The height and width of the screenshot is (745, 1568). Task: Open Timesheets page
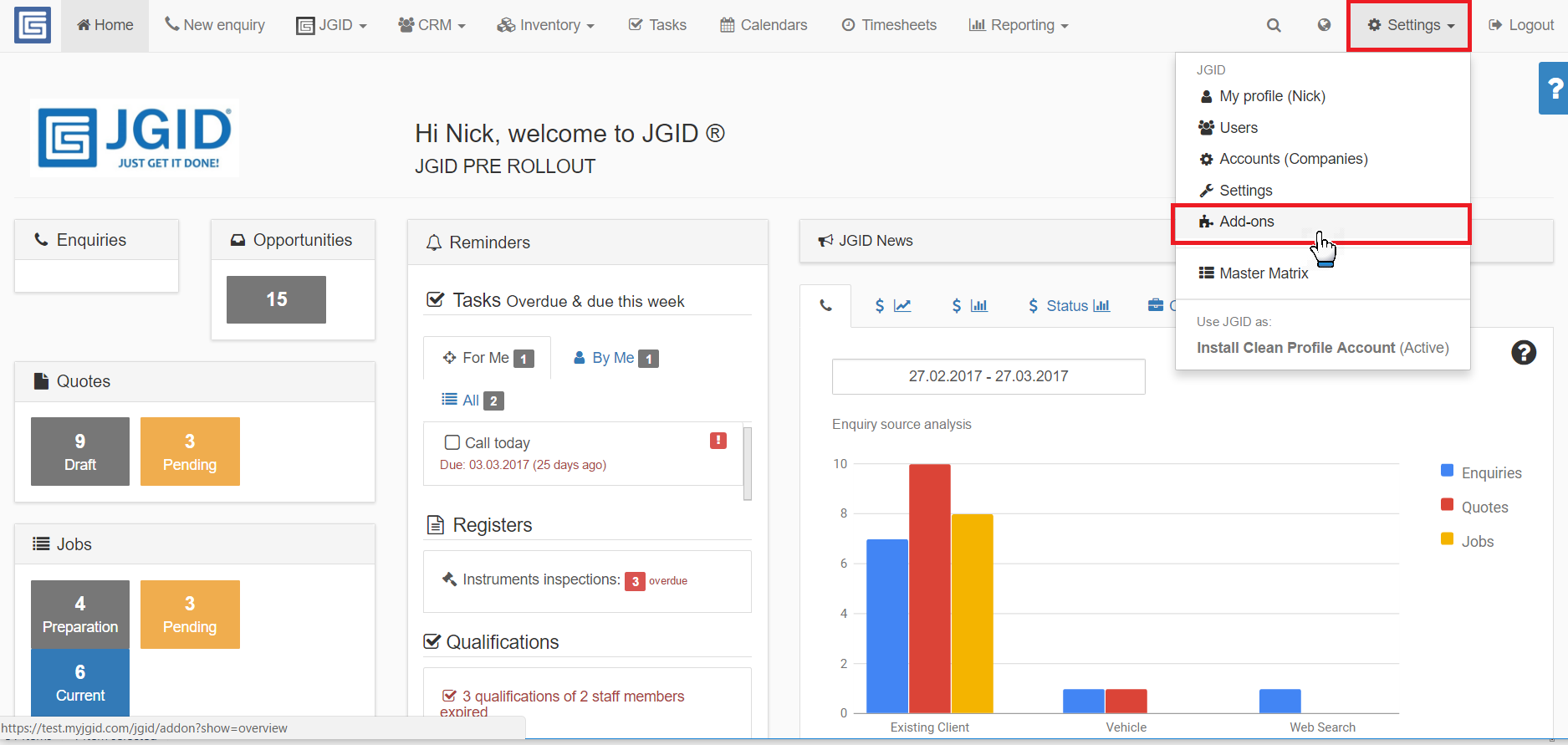coord(889,25)
